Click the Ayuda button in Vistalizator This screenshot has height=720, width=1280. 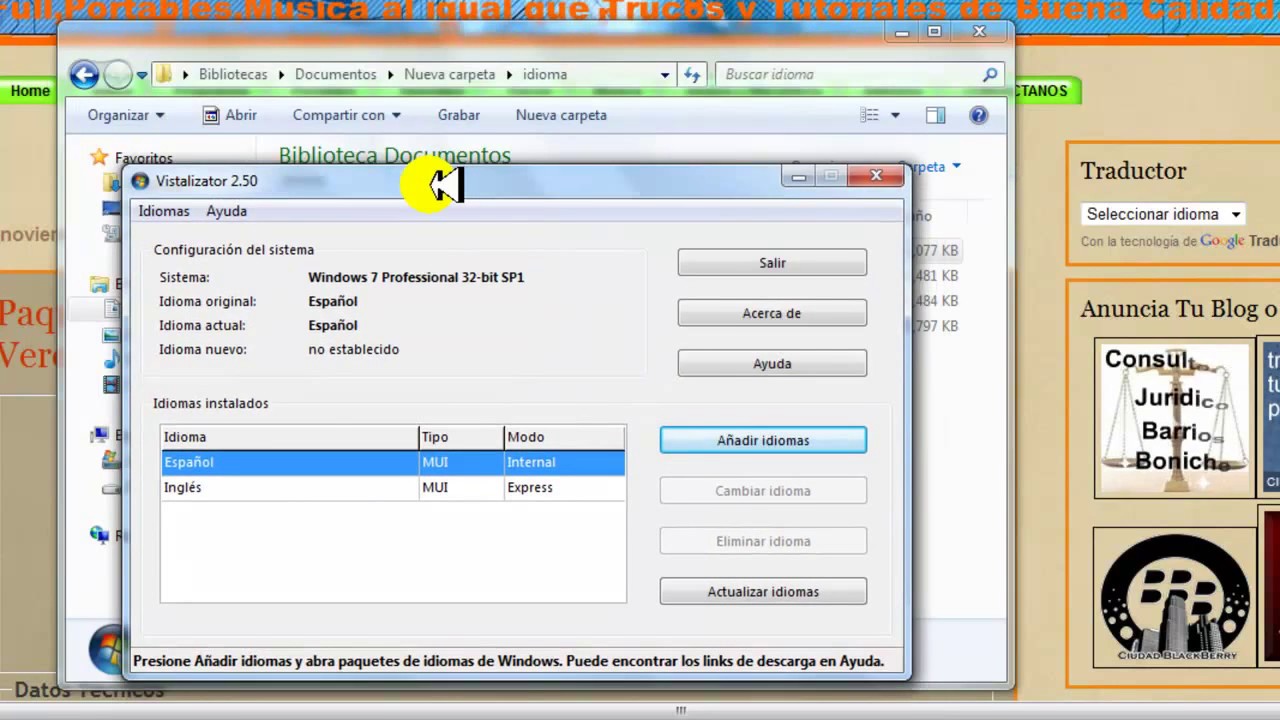pos(772,364)
